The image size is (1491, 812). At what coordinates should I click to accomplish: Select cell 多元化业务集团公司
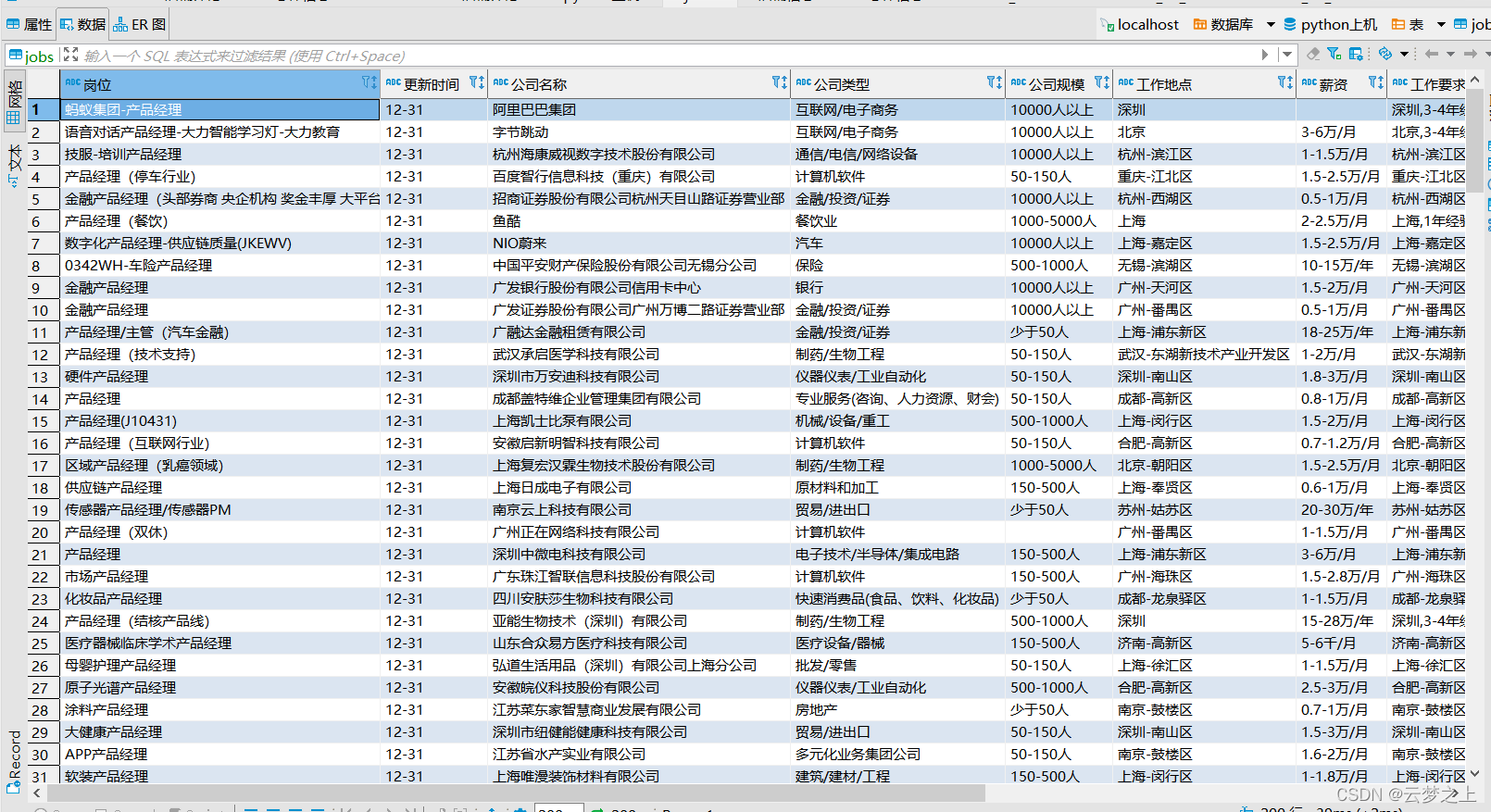click(898, 755)
